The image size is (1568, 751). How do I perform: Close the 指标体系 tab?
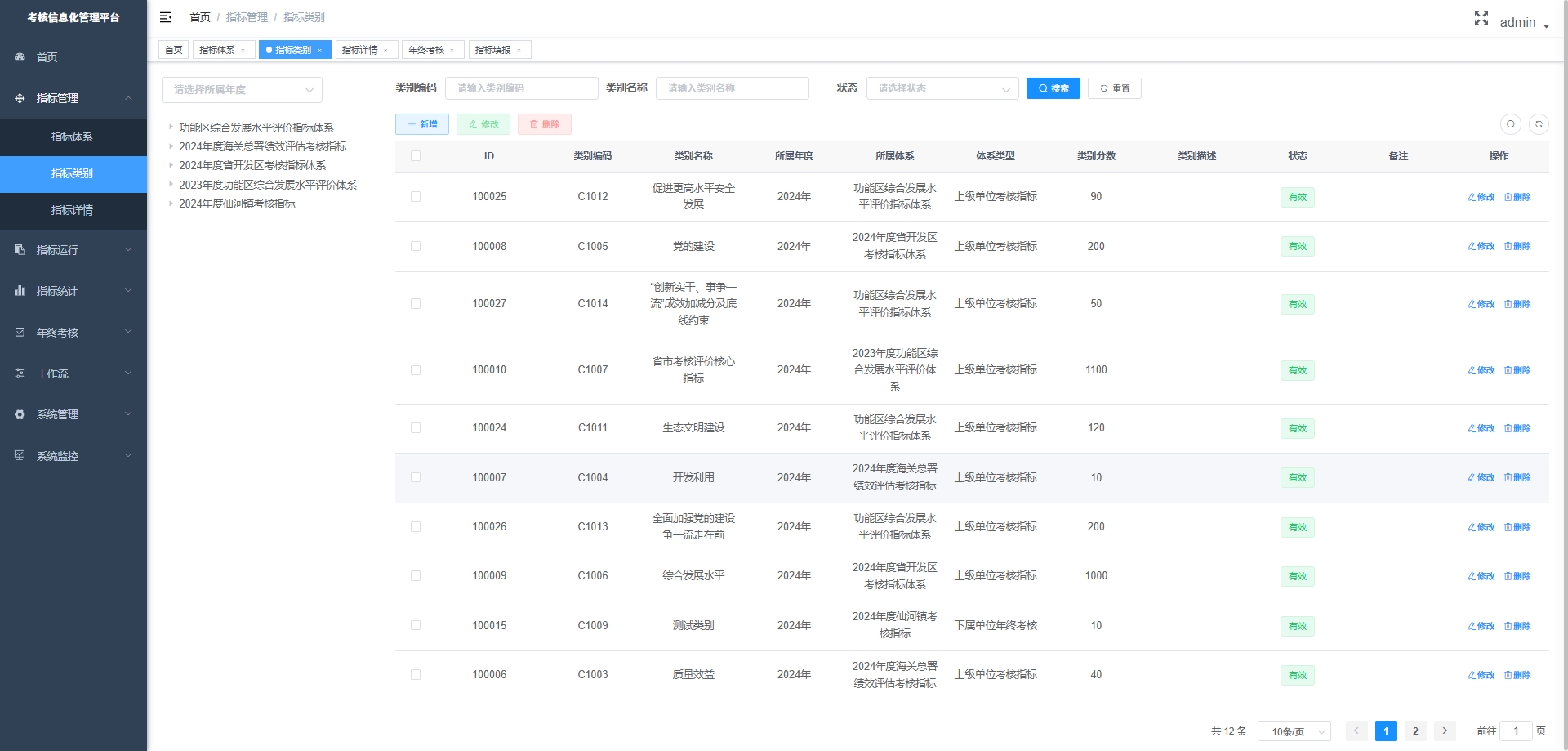(x=243, y=51)
